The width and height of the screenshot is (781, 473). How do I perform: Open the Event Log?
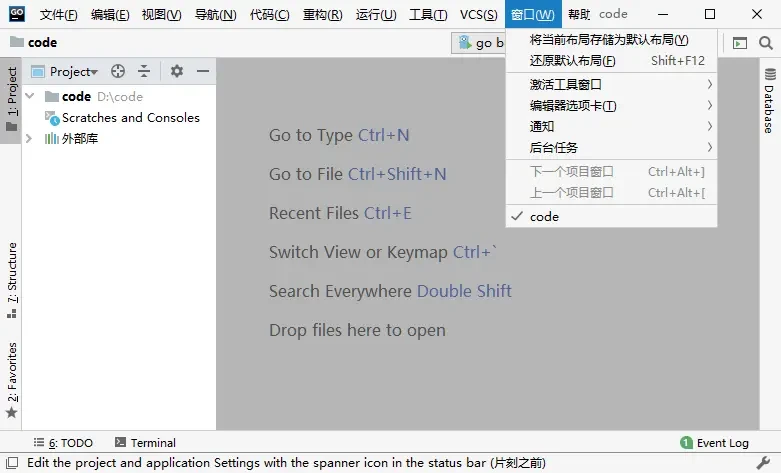[x=714, y=443]
